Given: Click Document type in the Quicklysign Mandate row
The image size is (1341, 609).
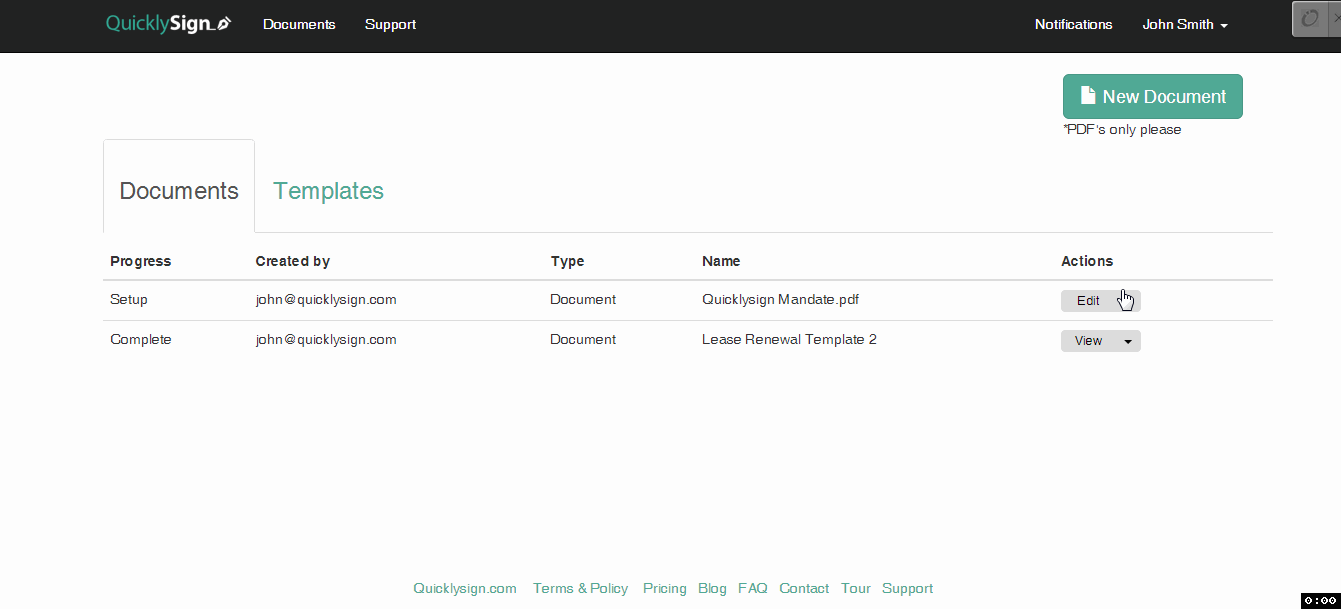Looking at the screenshot, I should pos(583,299).
